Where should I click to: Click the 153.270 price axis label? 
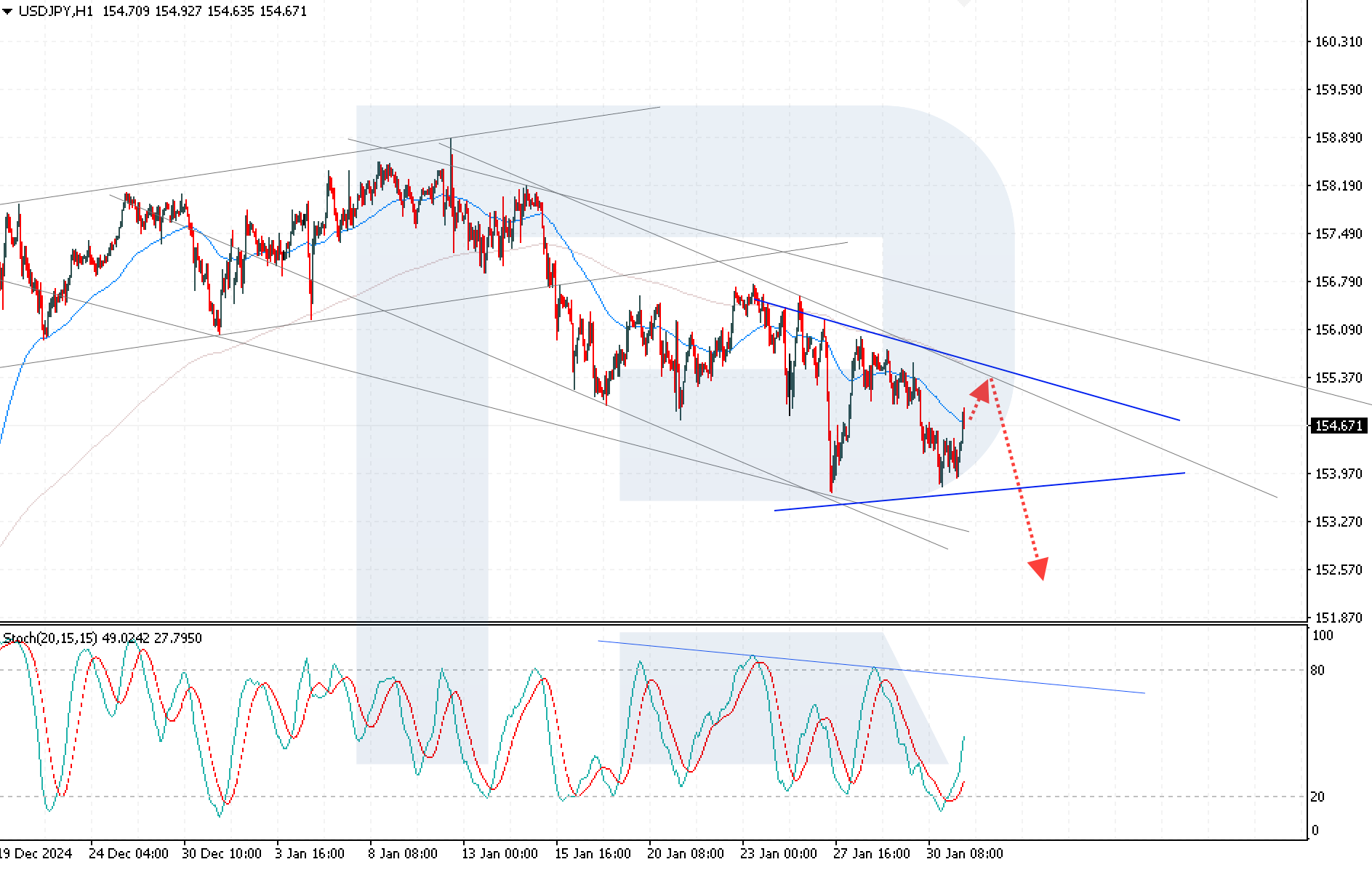pos(1339,522)
